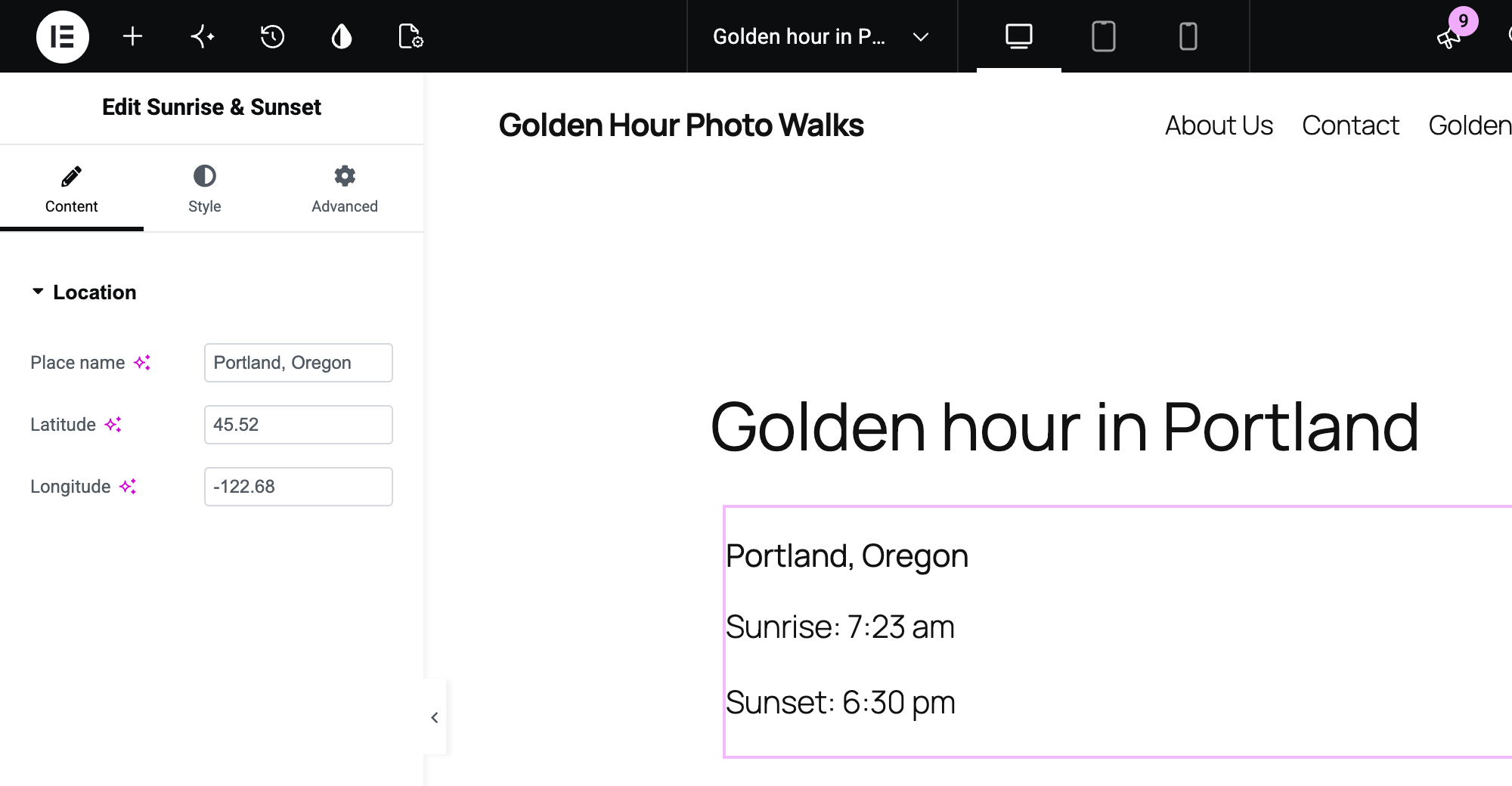Screen dimensions: 1512x786
Task: Open the Elementor AI sparkle icon in top bar
Action: [x=203, y=36]
